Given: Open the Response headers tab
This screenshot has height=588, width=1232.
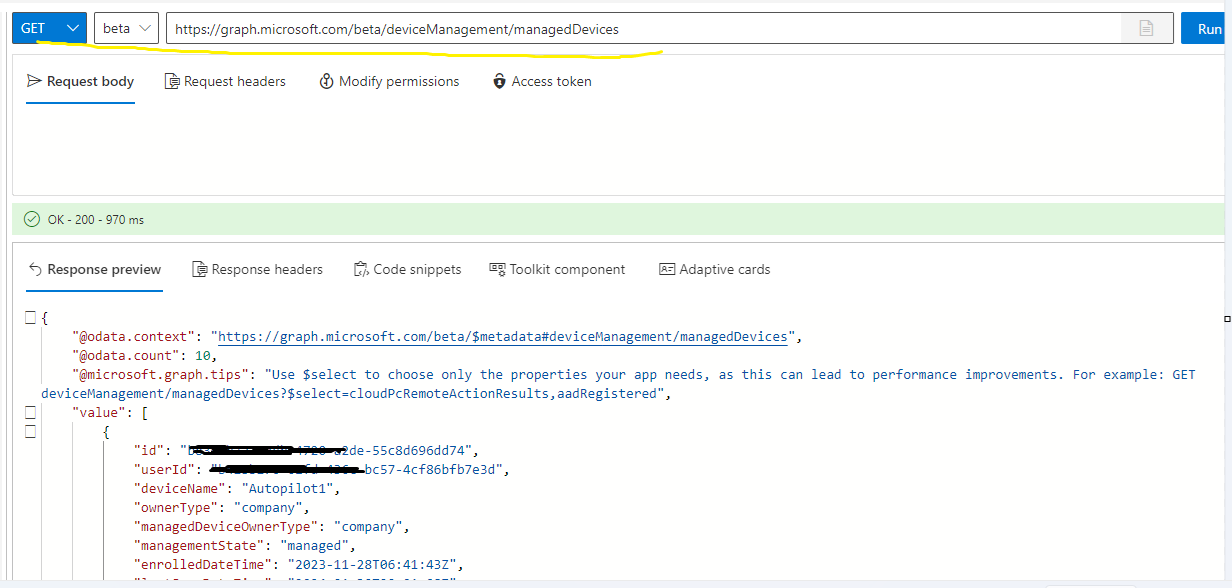Looking at the screenshot, I should [258, 270].
